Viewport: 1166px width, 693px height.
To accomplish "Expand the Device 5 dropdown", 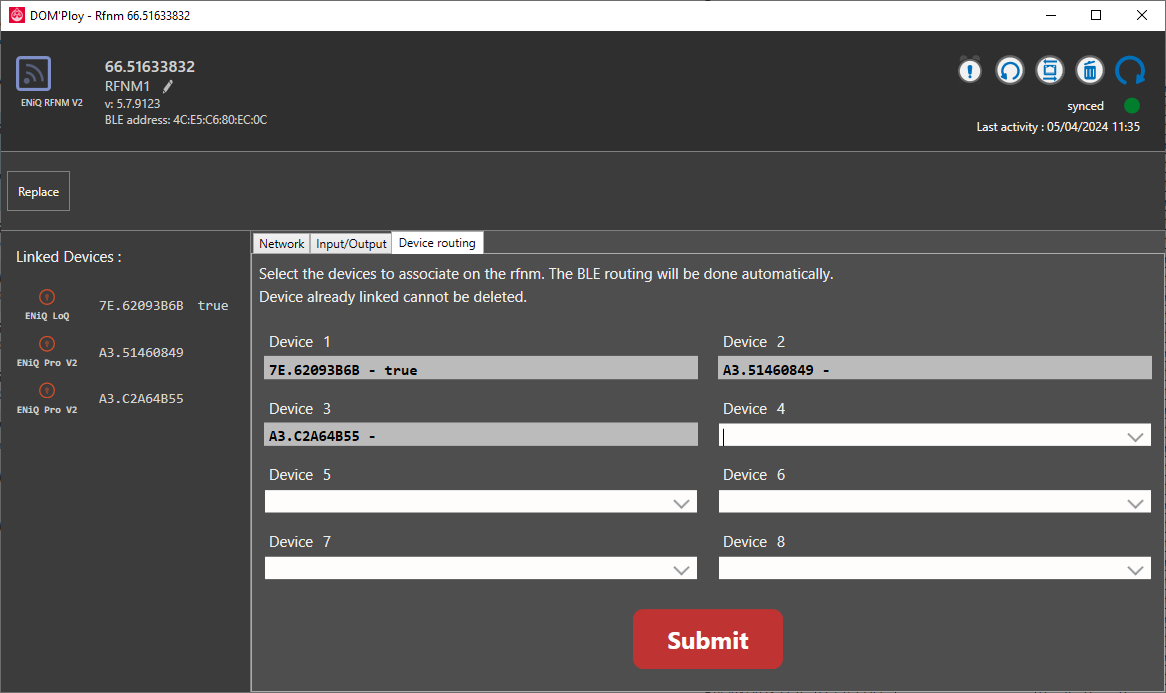I will pos(681,503).
